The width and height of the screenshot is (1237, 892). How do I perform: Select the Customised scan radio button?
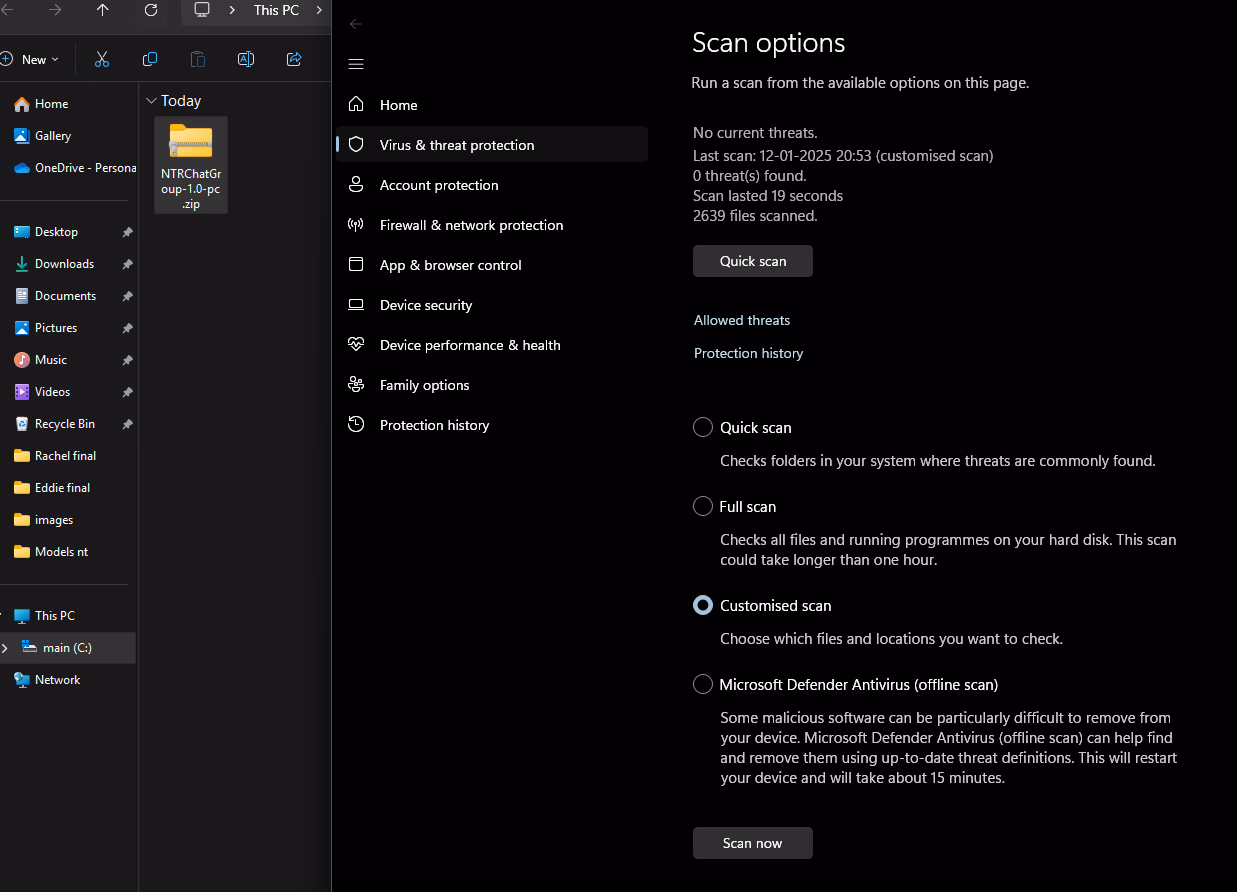(703, 605)
